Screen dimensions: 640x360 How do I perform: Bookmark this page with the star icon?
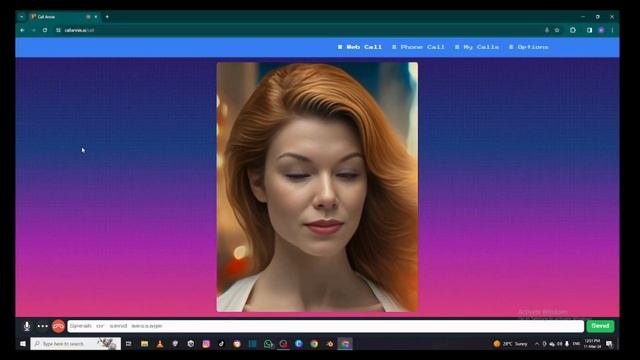pos(557,30)
